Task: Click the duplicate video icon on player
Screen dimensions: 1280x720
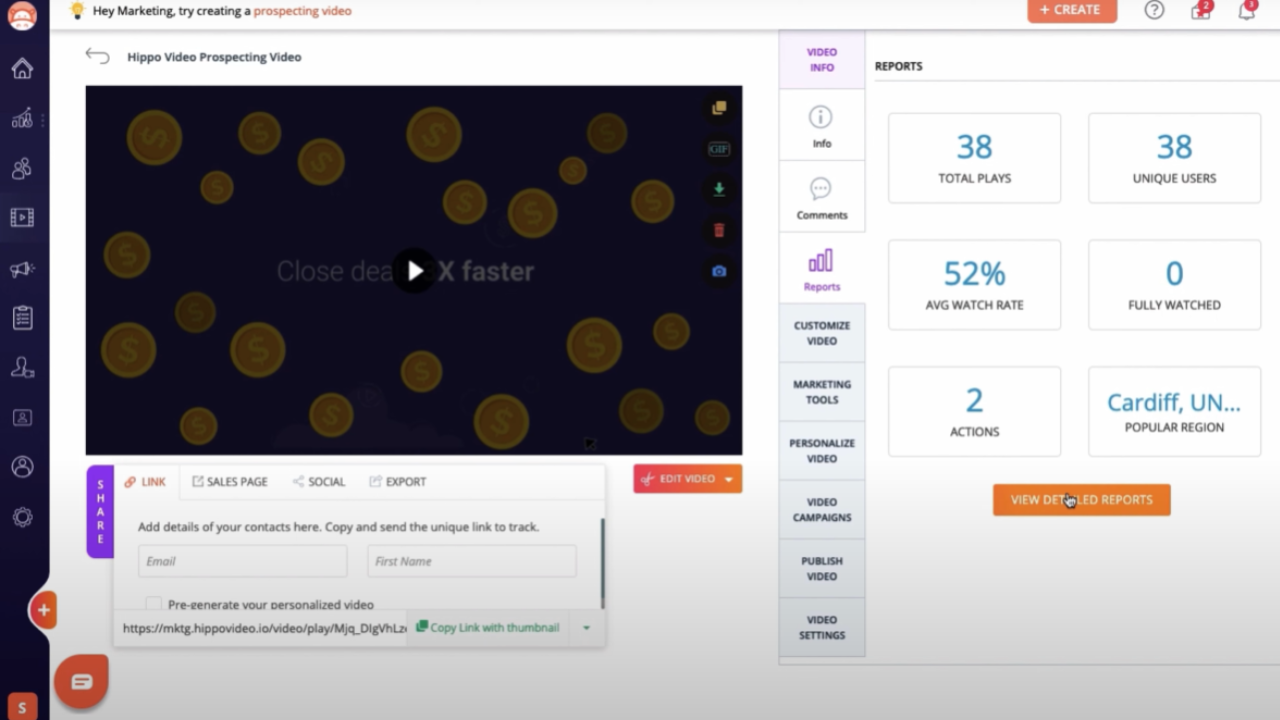Action: pyautogui.click(x=719, y=108)
